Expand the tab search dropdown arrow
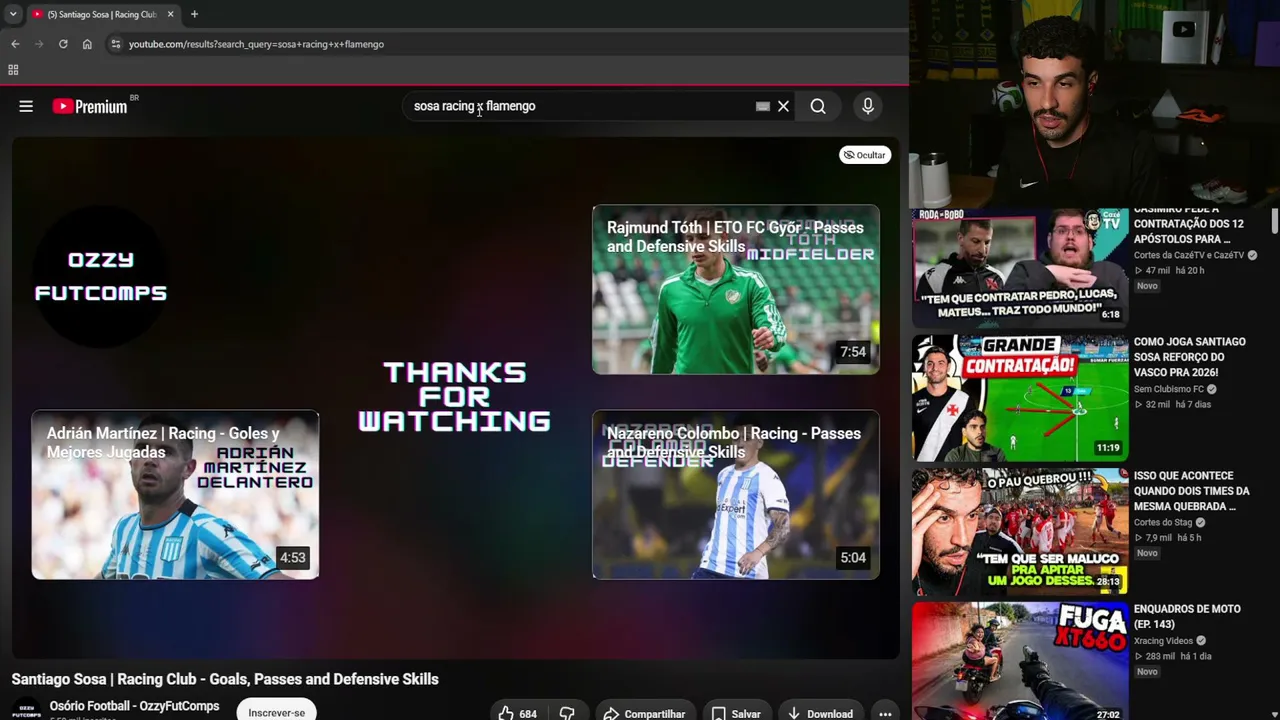1280x720 pixels. [13, 14]
